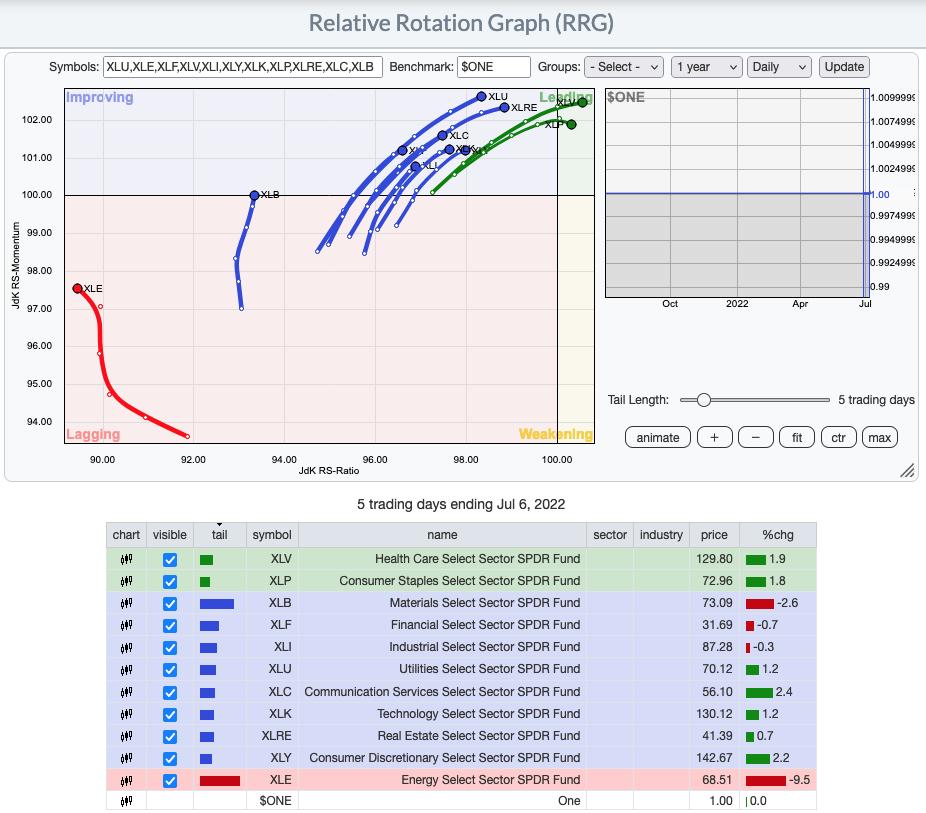
Task: Click the XLK price 130.12
Action: pos(714,713)
